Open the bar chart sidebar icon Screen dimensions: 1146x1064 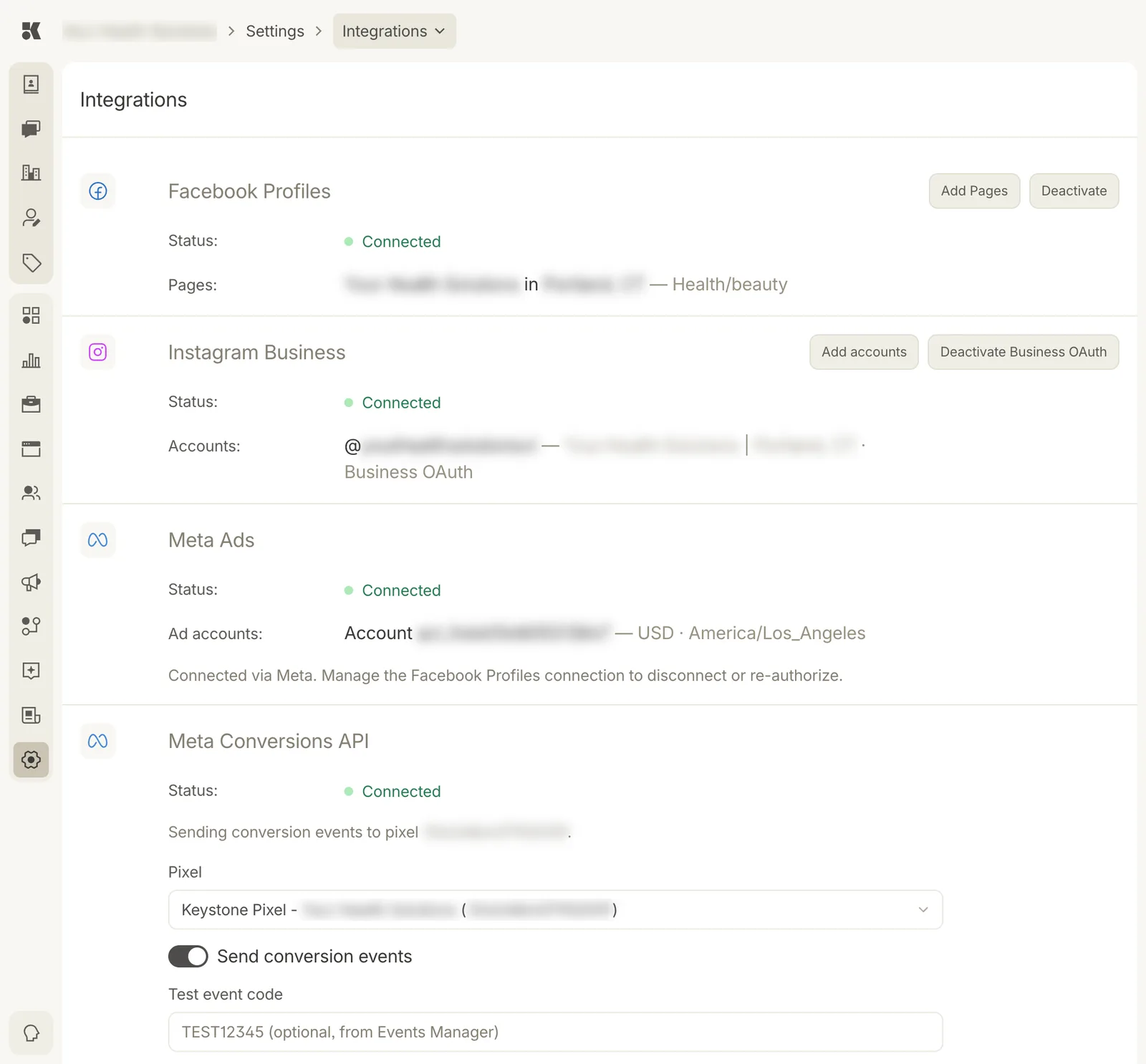point(31,360)
